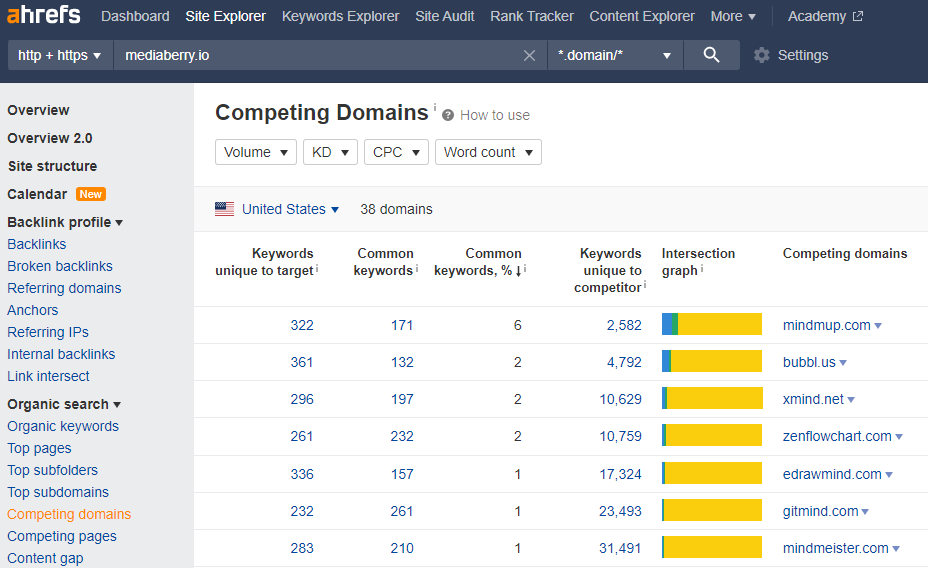The height and width of the screenshot is (568, 928).
Task: Go to Dashboard in top navigation
Action: pos(135,17)
